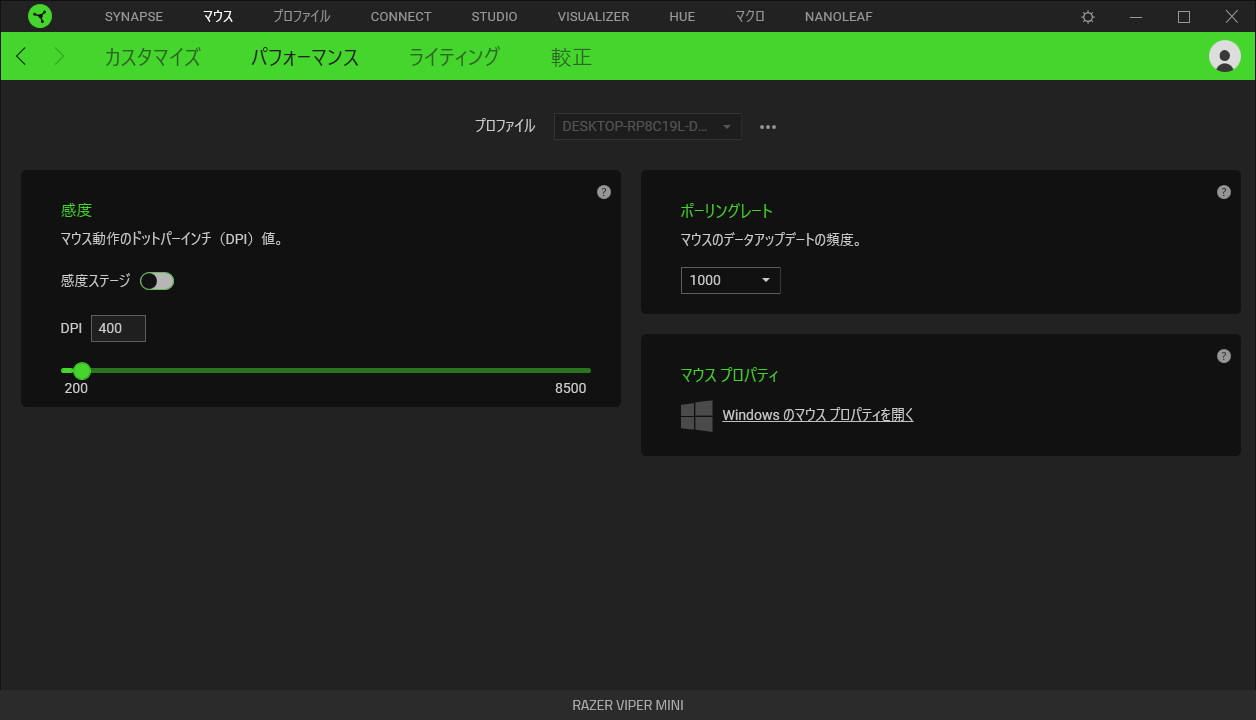Select the パフォーマンス subtab
1256x720 pixels.
click(x=305, y=57)
